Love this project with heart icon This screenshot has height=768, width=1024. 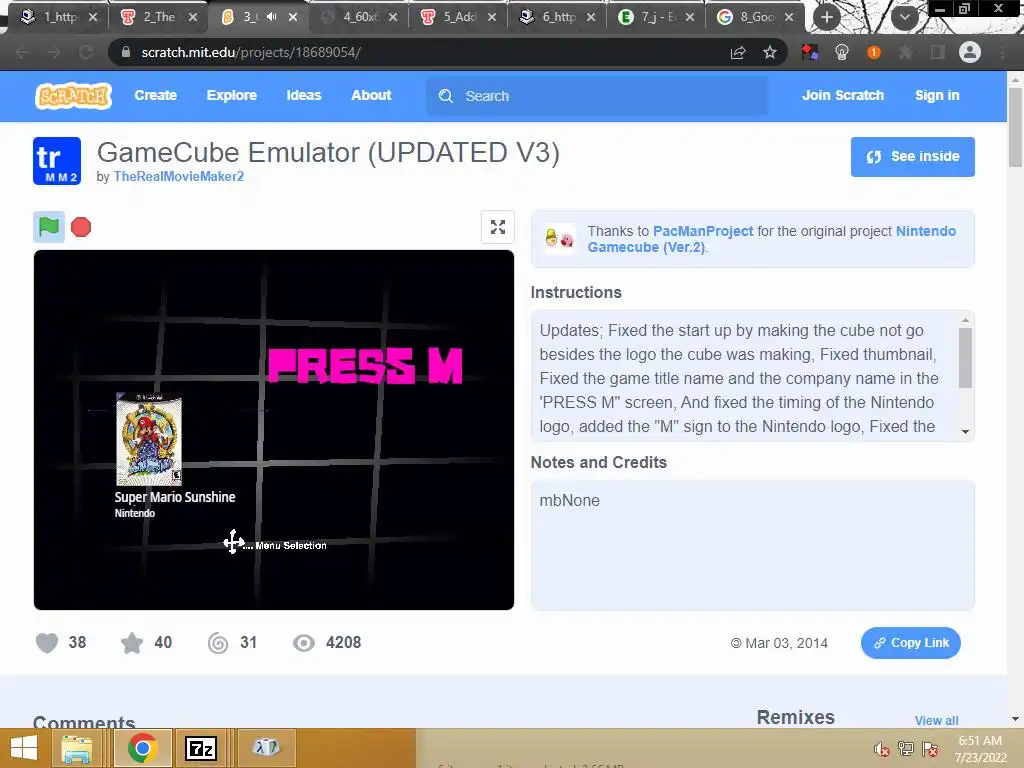click(46, 643)
